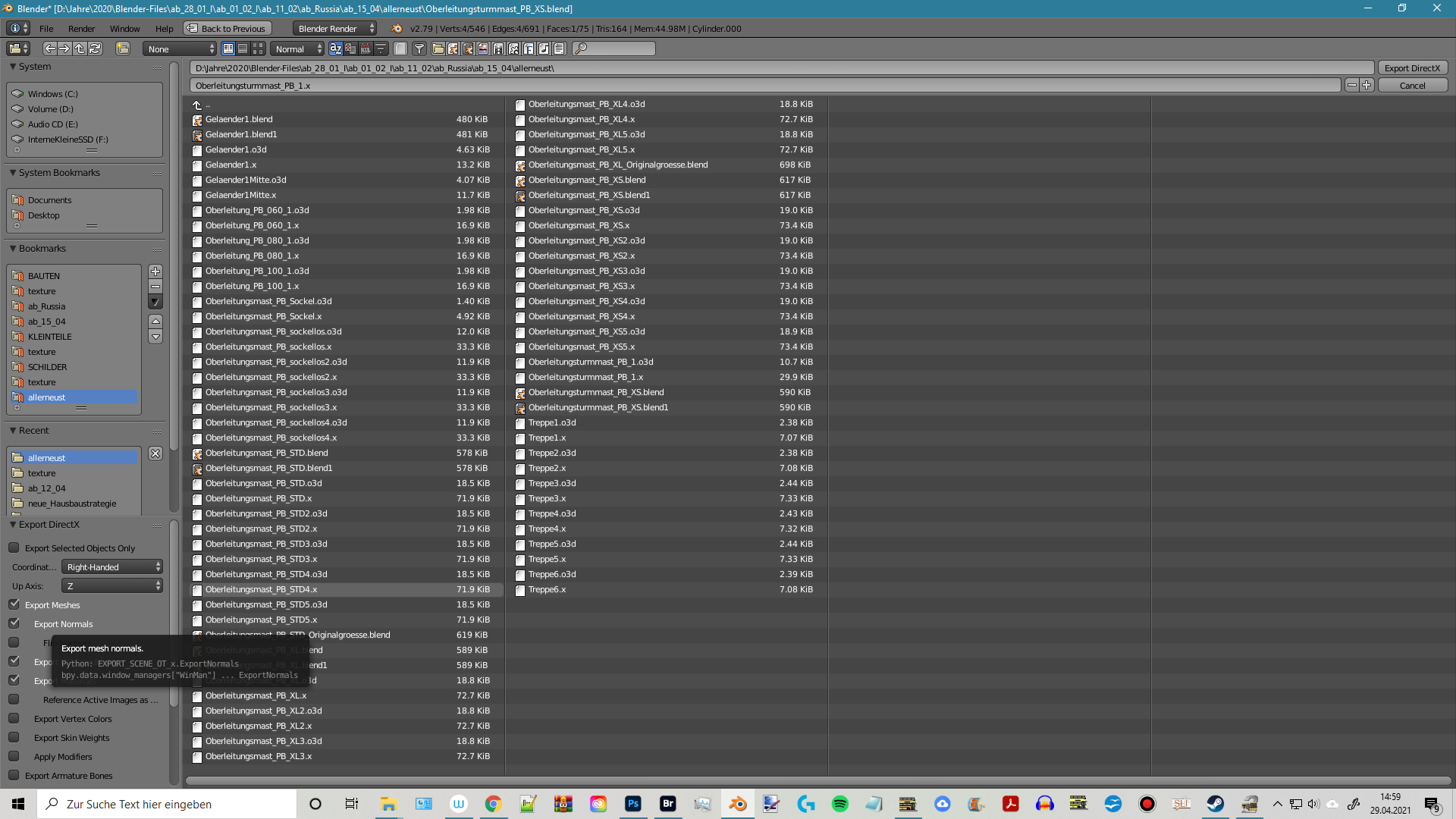Sort files alphabetically with the az icon

(x=335, y=49)
